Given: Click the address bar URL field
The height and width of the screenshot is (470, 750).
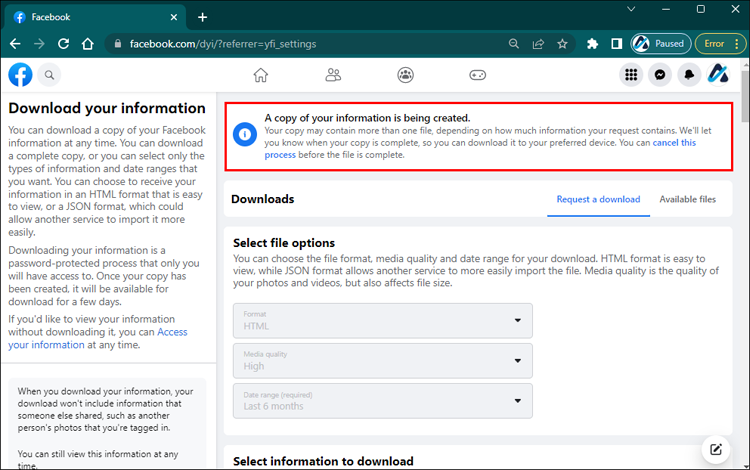Looking at the screenshot, I should pos(306,44).
